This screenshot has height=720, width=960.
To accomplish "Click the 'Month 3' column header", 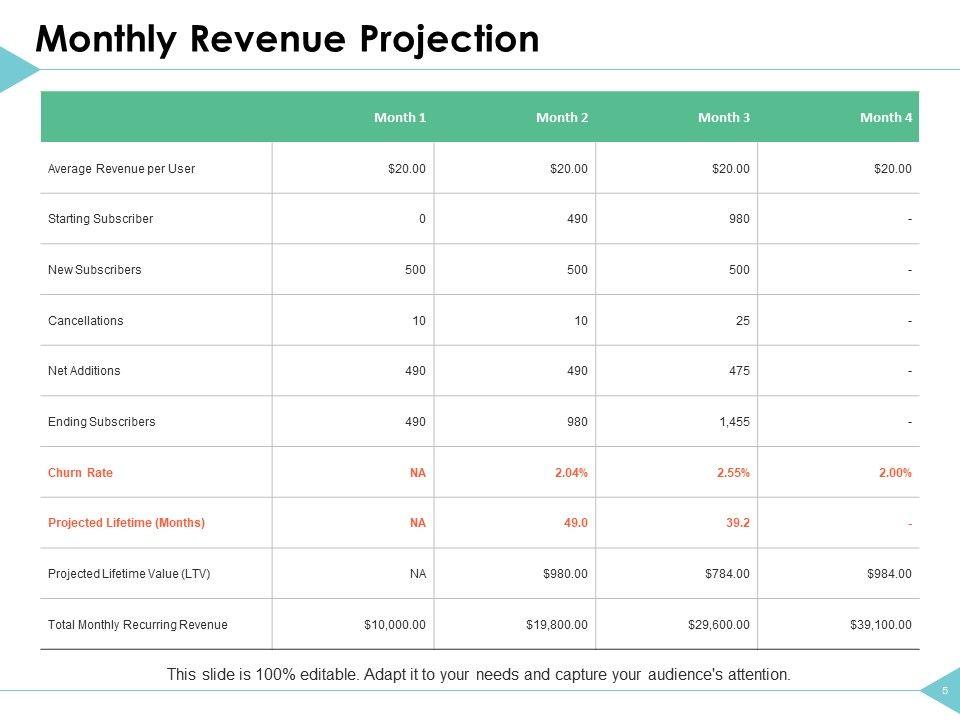I will pos(724,118).
